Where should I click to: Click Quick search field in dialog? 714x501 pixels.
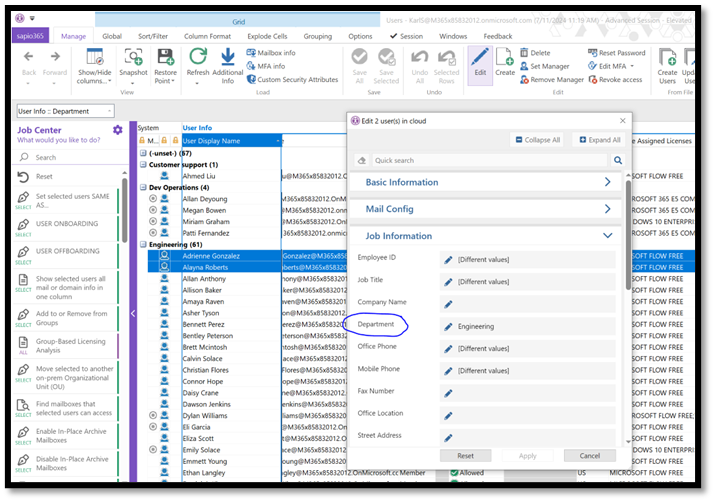coord(490,160)
